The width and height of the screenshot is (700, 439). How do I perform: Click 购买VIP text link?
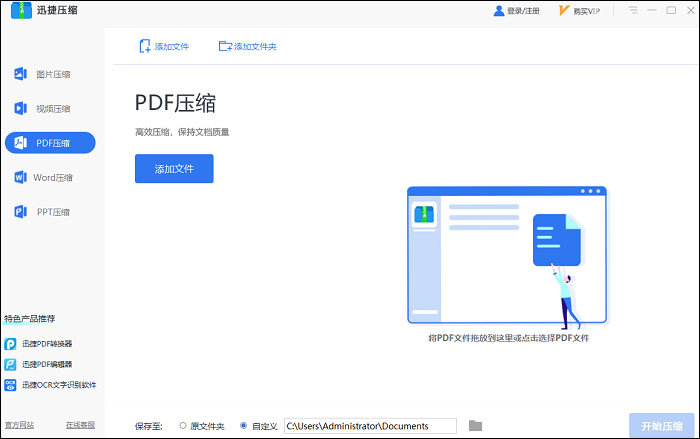click(x=587, y=11)
